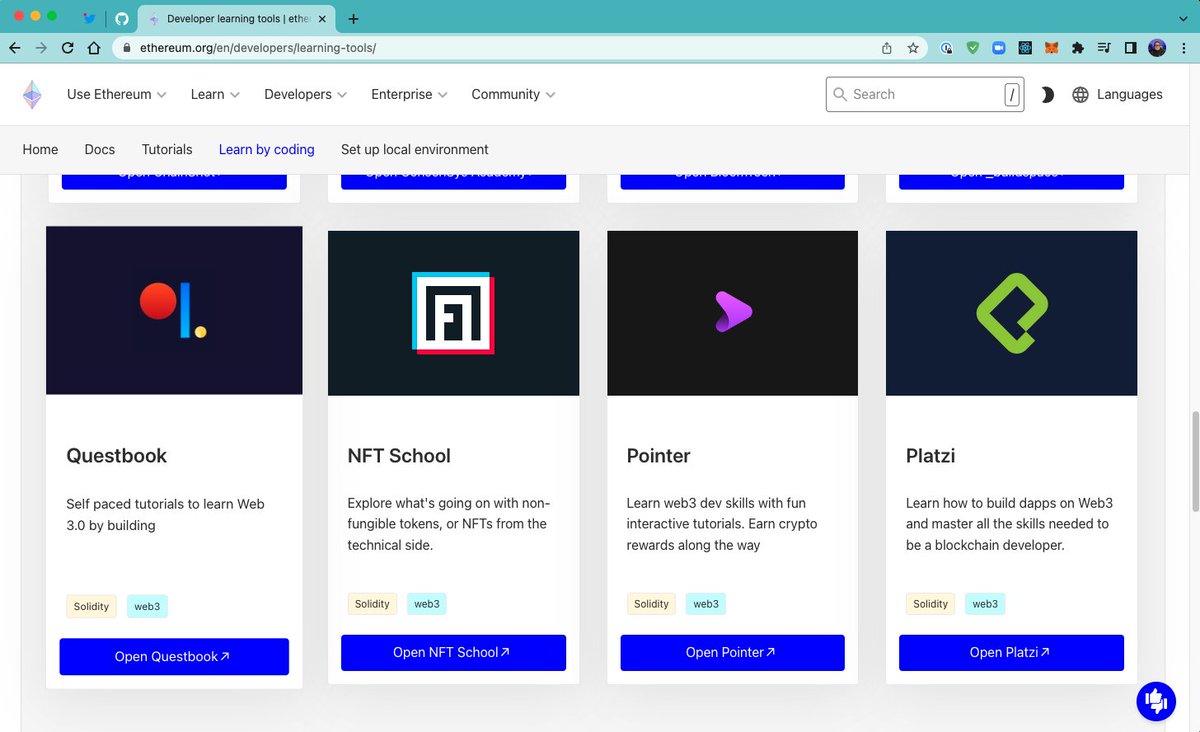Click the Solidity tag on Pointer
Screen dimensions: 1200x732
point(651,604)
